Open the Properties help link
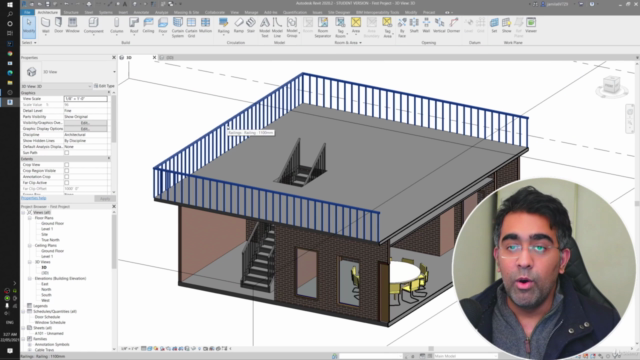This screenshot has width=640, height=360. coord(33,198)
